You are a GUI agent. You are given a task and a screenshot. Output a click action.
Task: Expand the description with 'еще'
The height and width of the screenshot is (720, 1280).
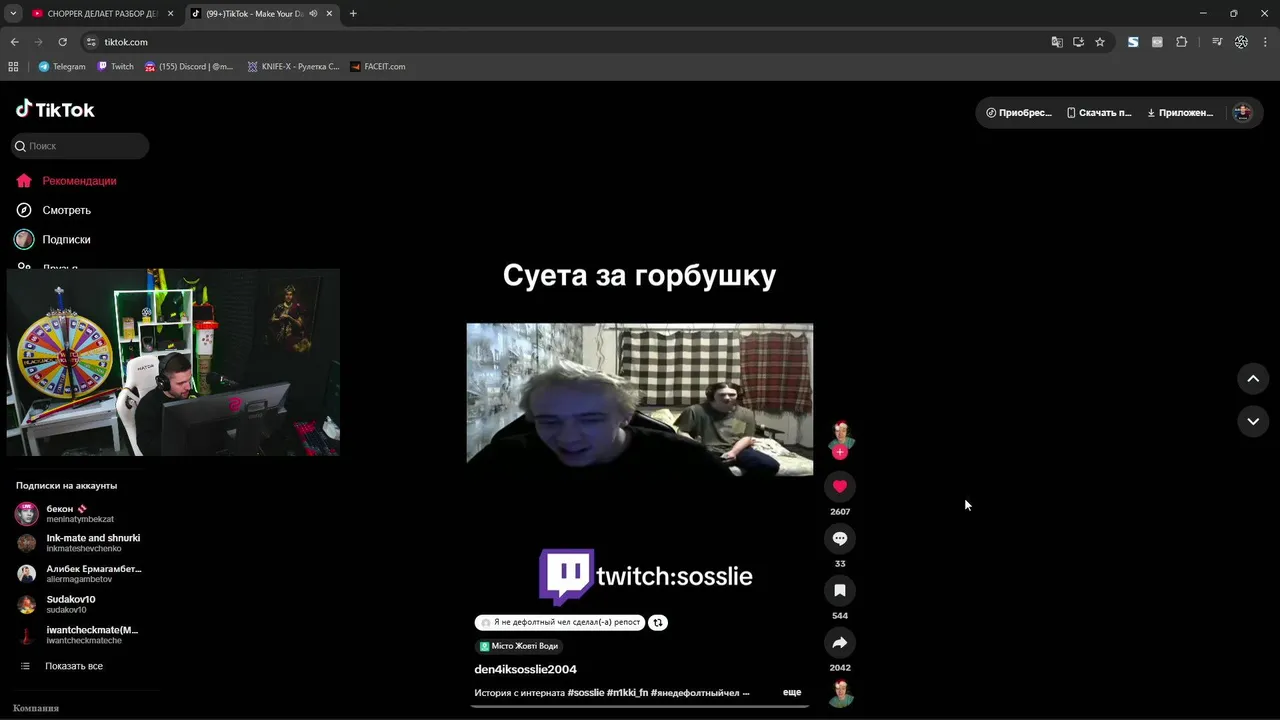coord(792,692)
